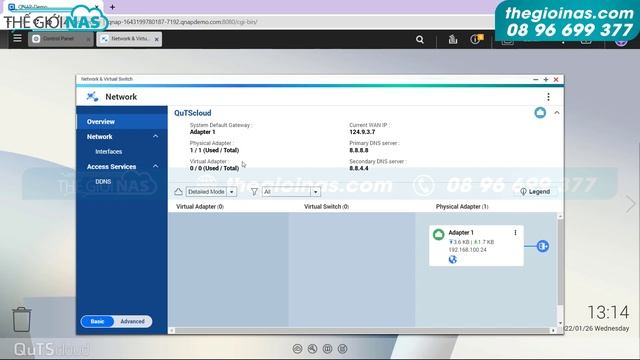Open event notifications info icon

[476, 39]
